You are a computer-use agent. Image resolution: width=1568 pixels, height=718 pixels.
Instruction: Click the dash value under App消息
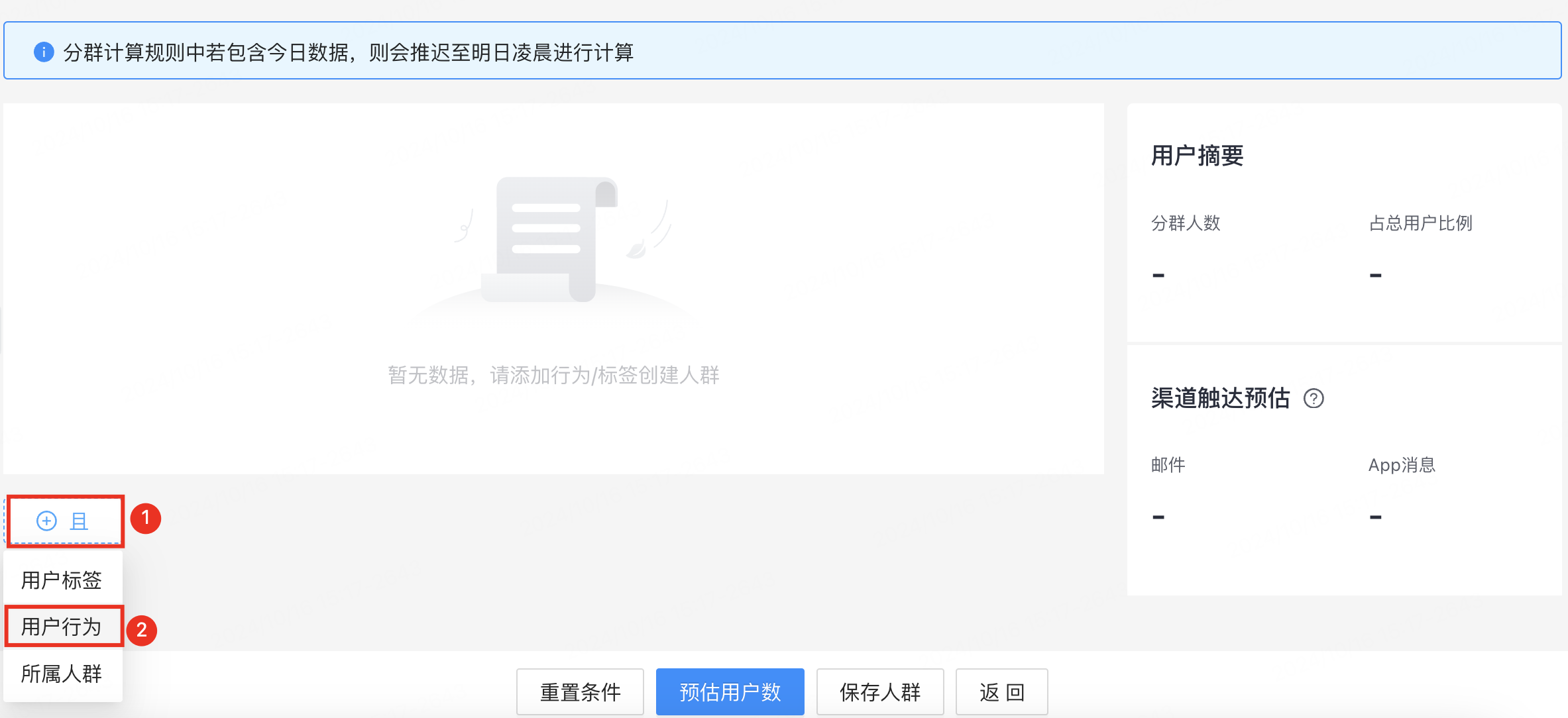[x=1376, y=517]
